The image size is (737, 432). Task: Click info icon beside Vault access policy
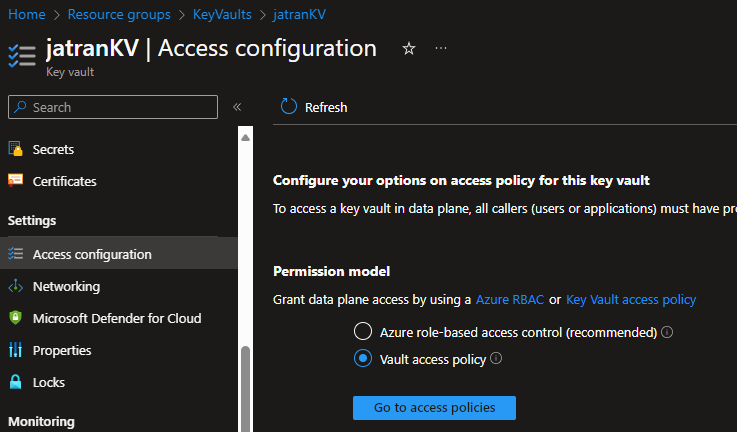point(496,358)
